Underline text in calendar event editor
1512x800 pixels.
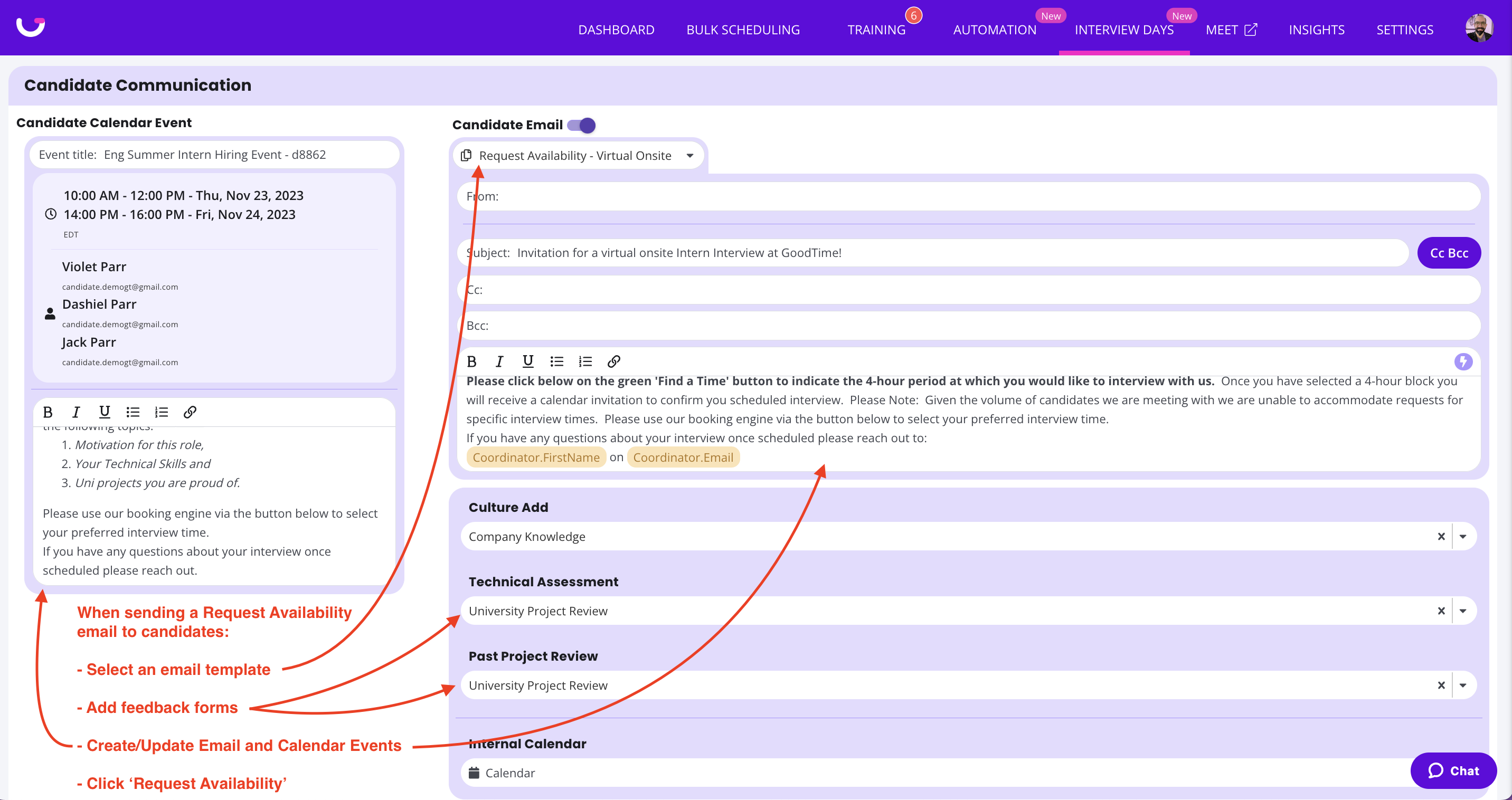click(x=105, y=412)
